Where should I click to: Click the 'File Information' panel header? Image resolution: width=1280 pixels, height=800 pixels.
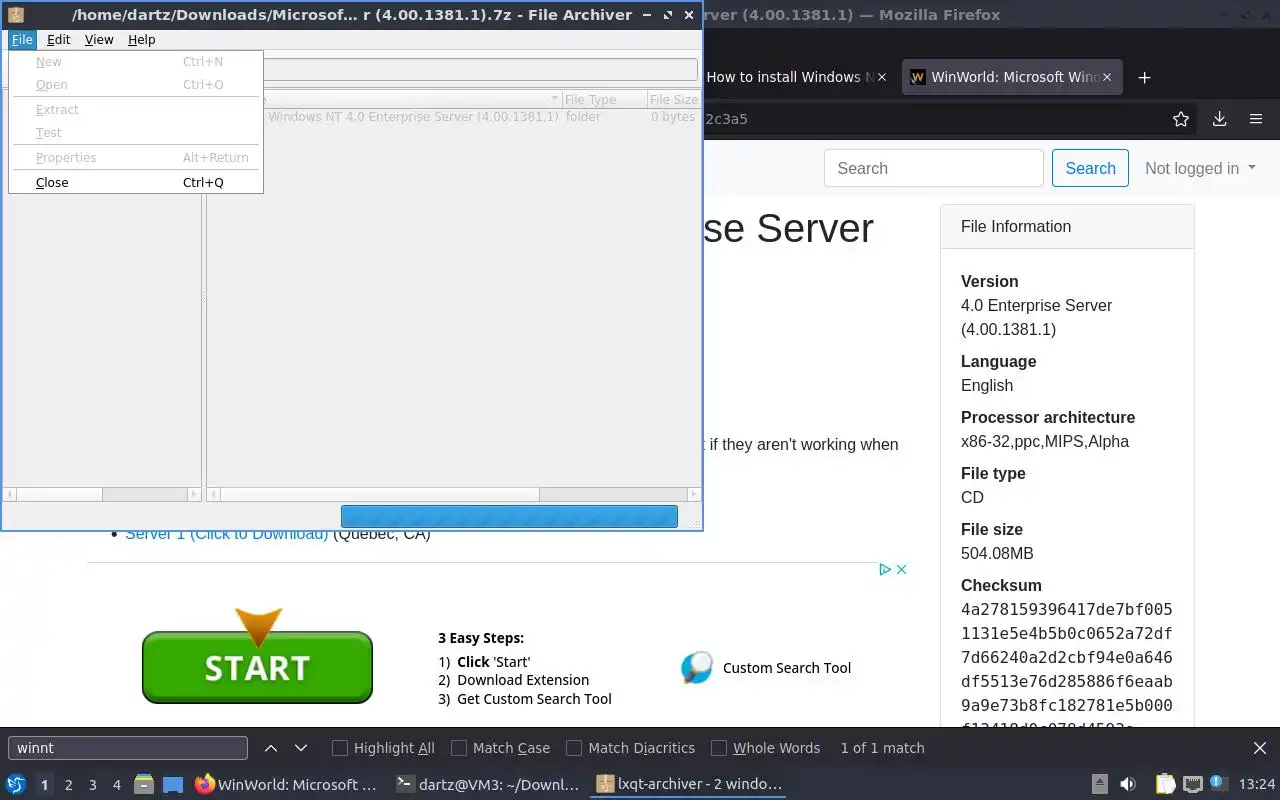[1067, 227]
